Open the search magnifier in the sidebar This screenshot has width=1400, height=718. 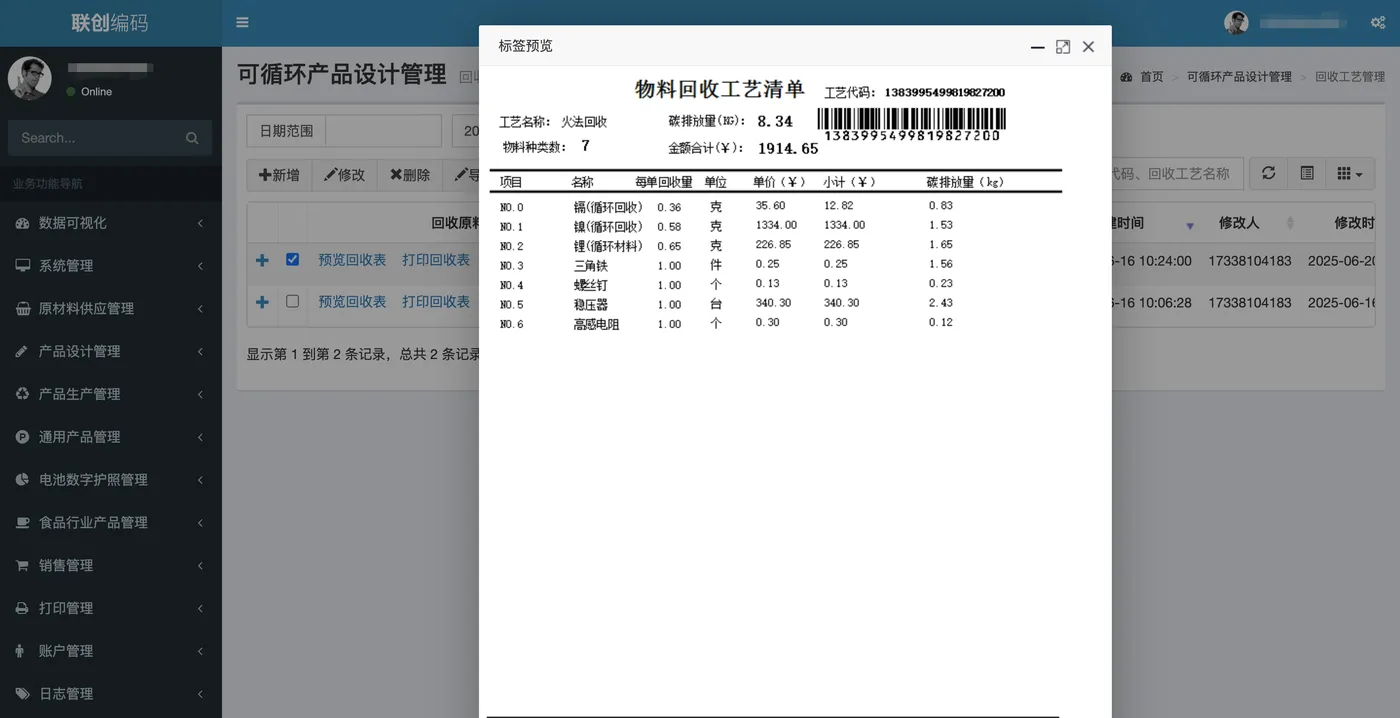[x=191, y=137]
